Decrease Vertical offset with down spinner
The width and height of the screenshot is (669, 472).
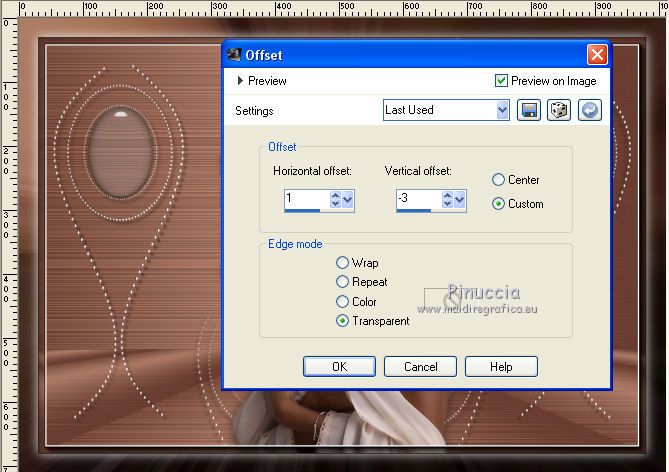[x=447, y=204]
